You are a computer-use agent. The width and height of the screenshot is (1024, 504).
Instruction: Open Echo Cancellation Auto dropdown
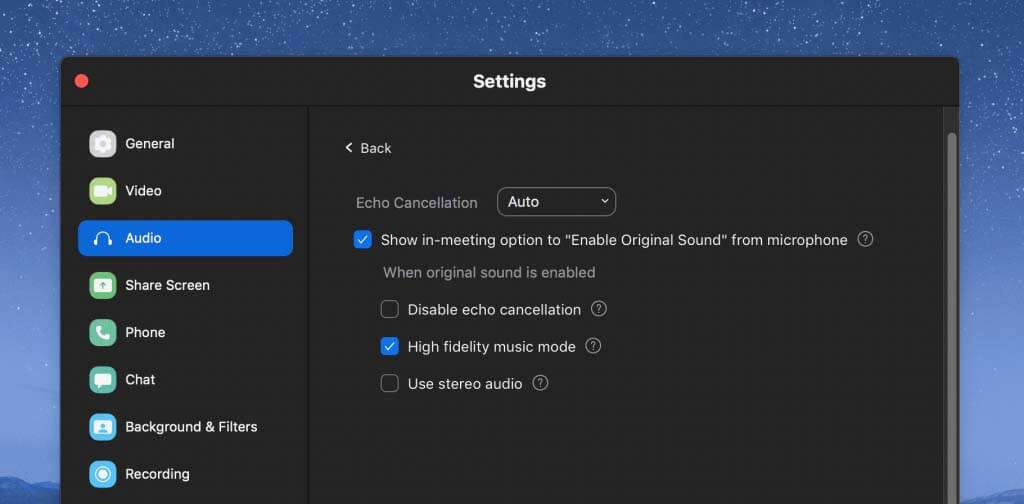pos(556,202)
